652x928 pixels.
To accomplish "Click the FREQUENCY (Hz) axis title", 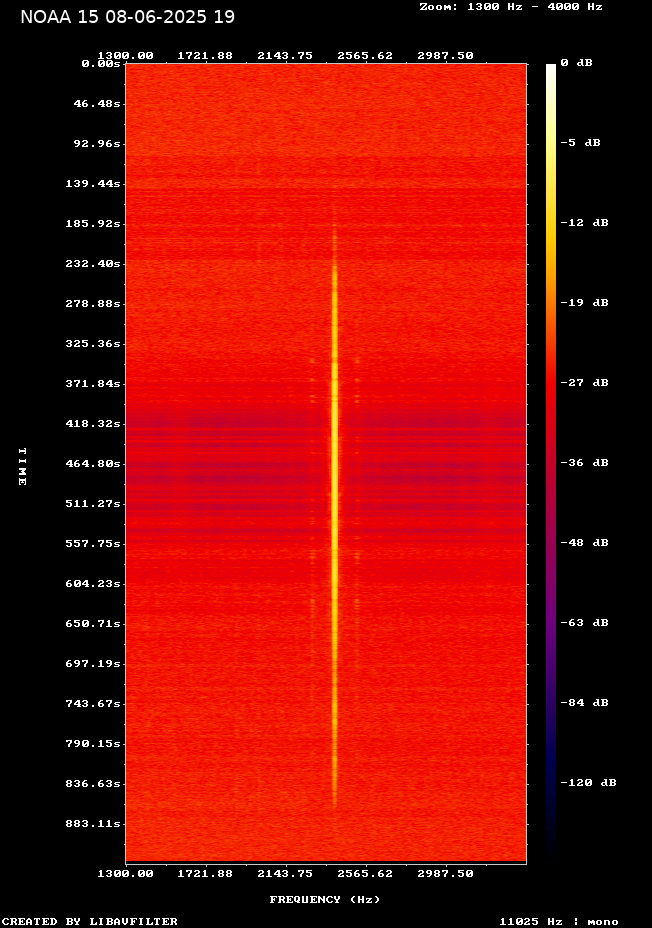I will pyautogui.click(x=325, y=900).
